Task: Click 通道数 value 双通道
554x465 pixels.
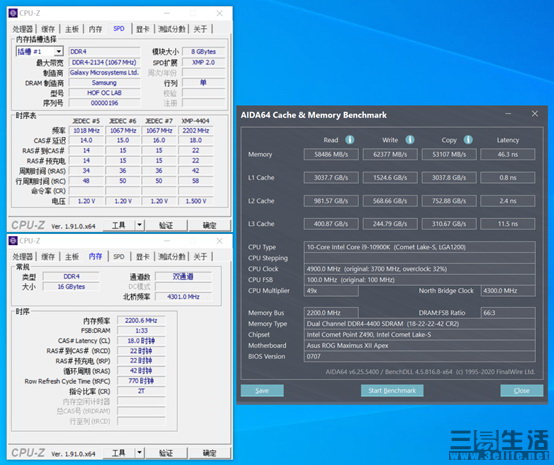Action: click(183, 276)
